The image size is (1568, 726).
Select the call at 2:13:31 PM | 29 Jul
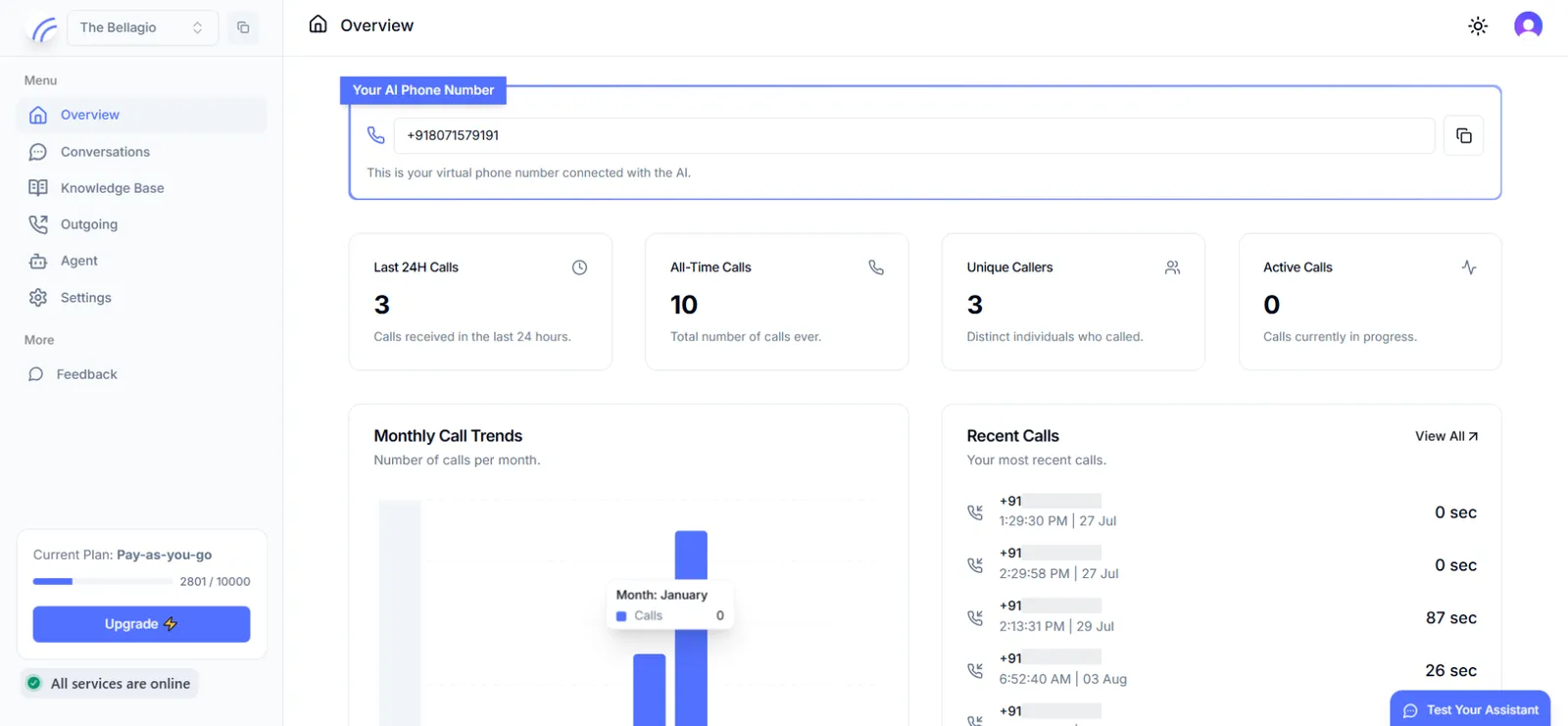pyautogui.click(x=1221, y=617)
